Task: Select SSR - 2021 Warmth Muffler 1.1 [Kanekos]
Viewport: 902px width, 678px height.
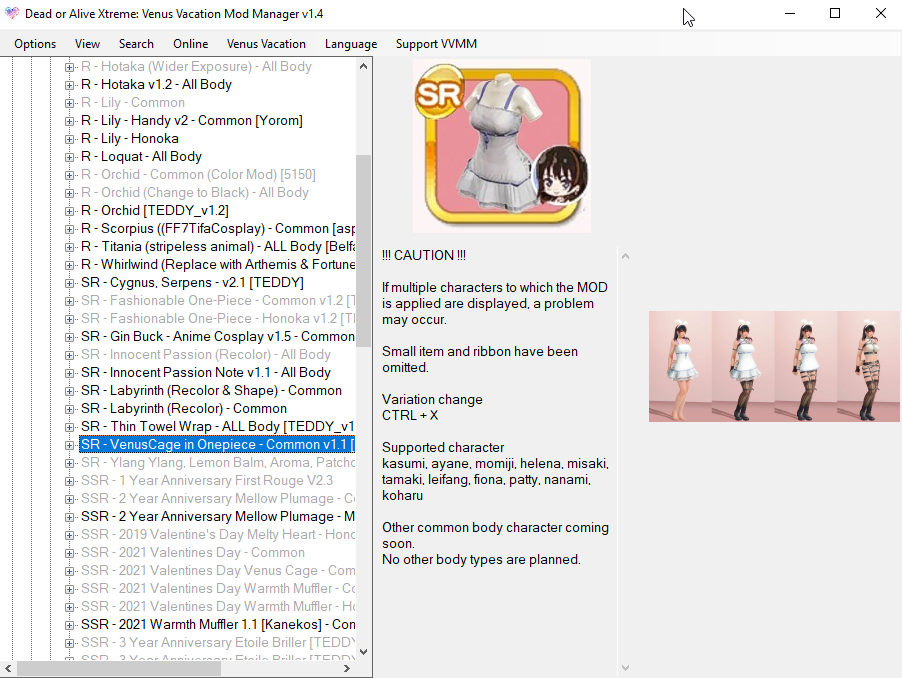Action: (x=217, y=625)
